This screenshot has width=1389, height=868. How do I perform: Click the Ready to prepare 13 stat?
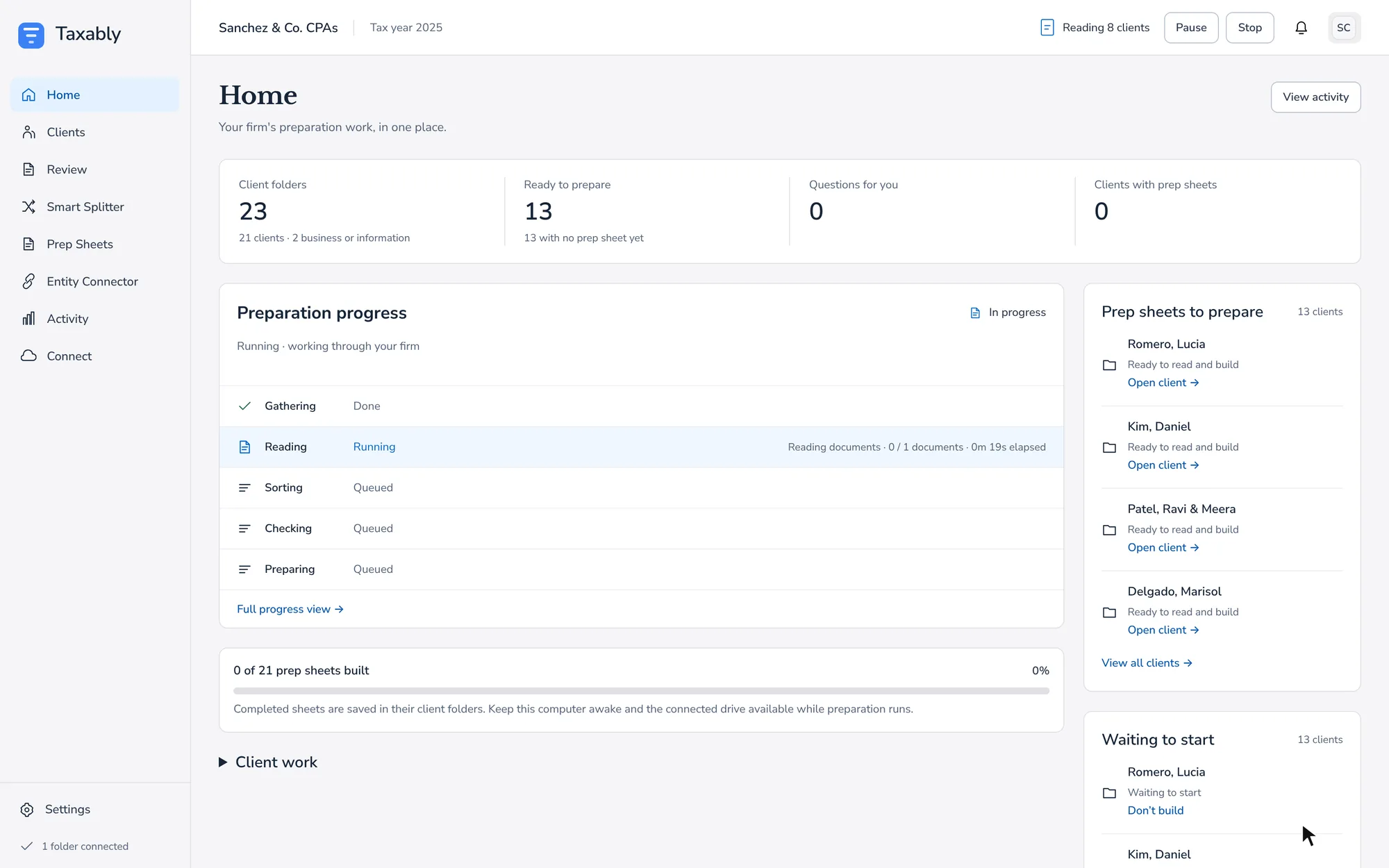pyautogui.click(x=583, y=211)
